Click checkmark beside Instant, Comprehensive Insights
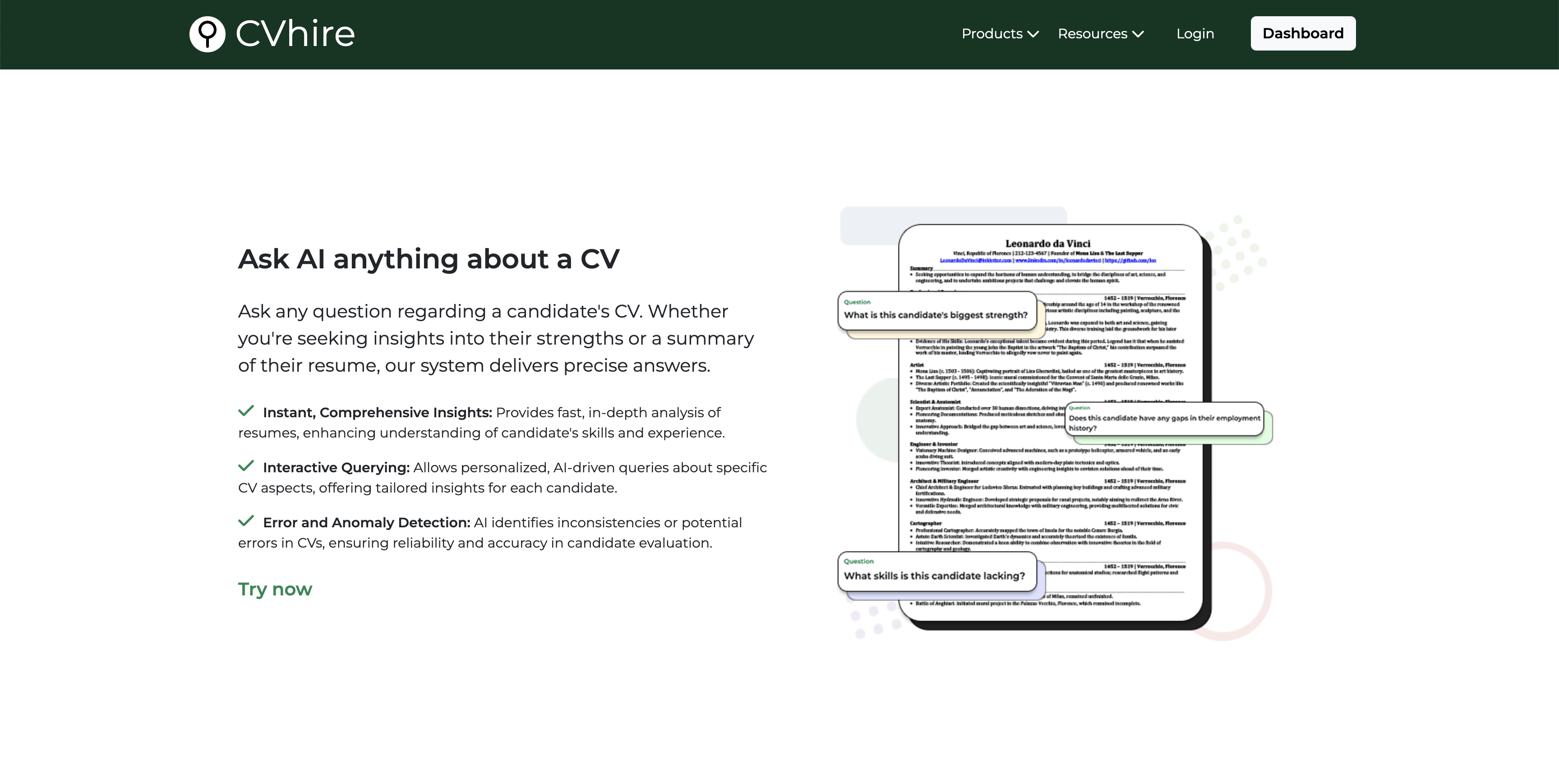 pyautogui.click(x=246, y=411)
